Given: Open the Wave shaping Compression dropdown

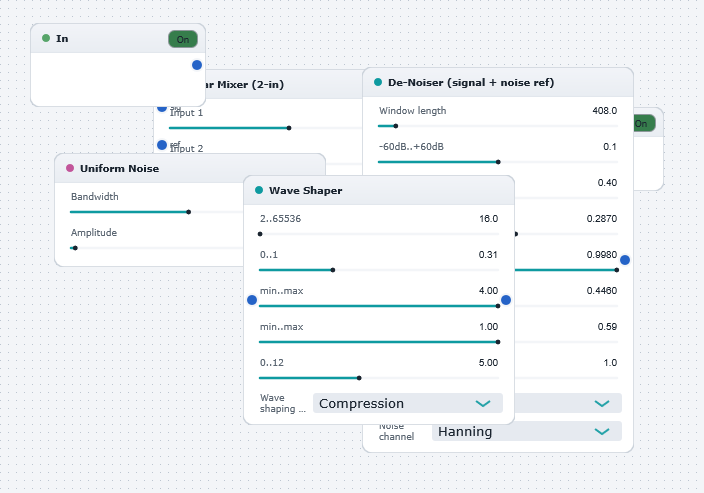Looking at the screenshot, I should click(408, 403).
